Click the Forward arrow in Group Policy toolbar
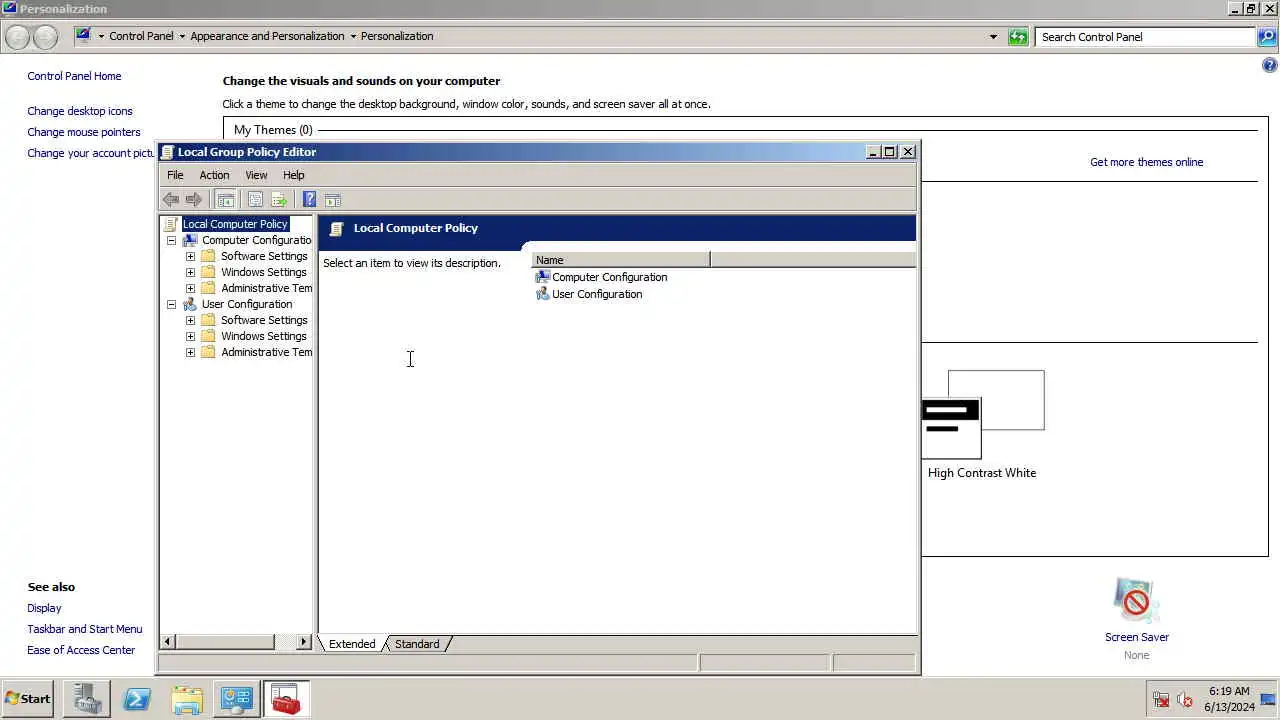 click(194, 200)
